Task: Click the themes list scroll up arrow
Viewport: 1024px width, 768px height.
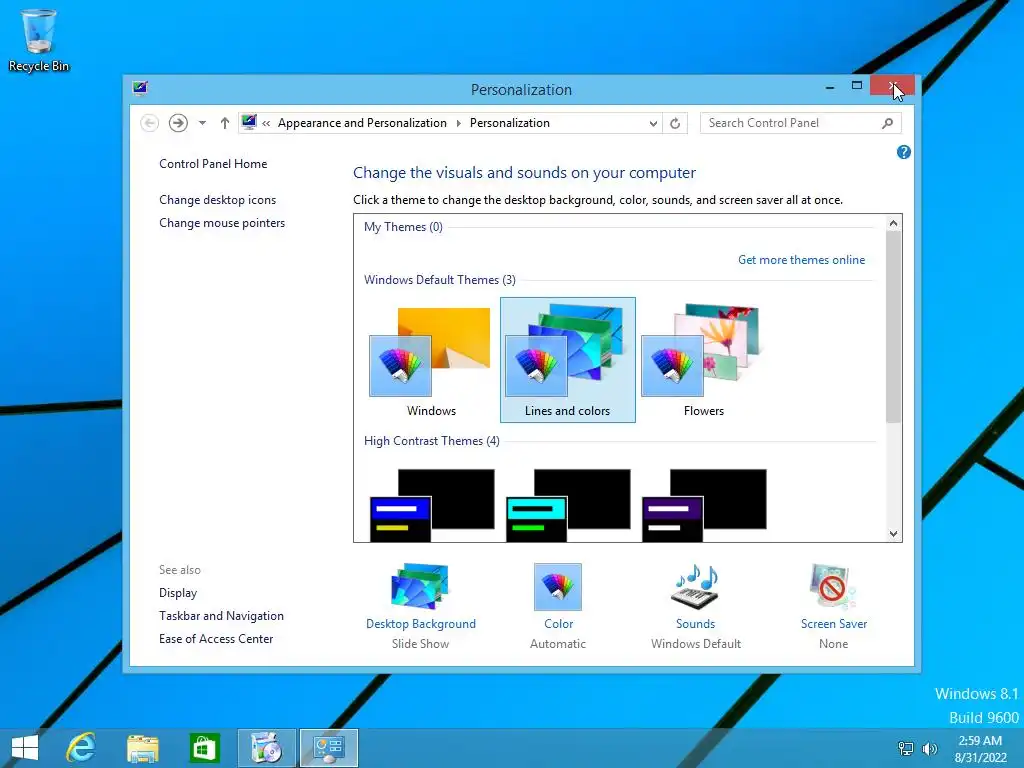Action: point(893,223)
